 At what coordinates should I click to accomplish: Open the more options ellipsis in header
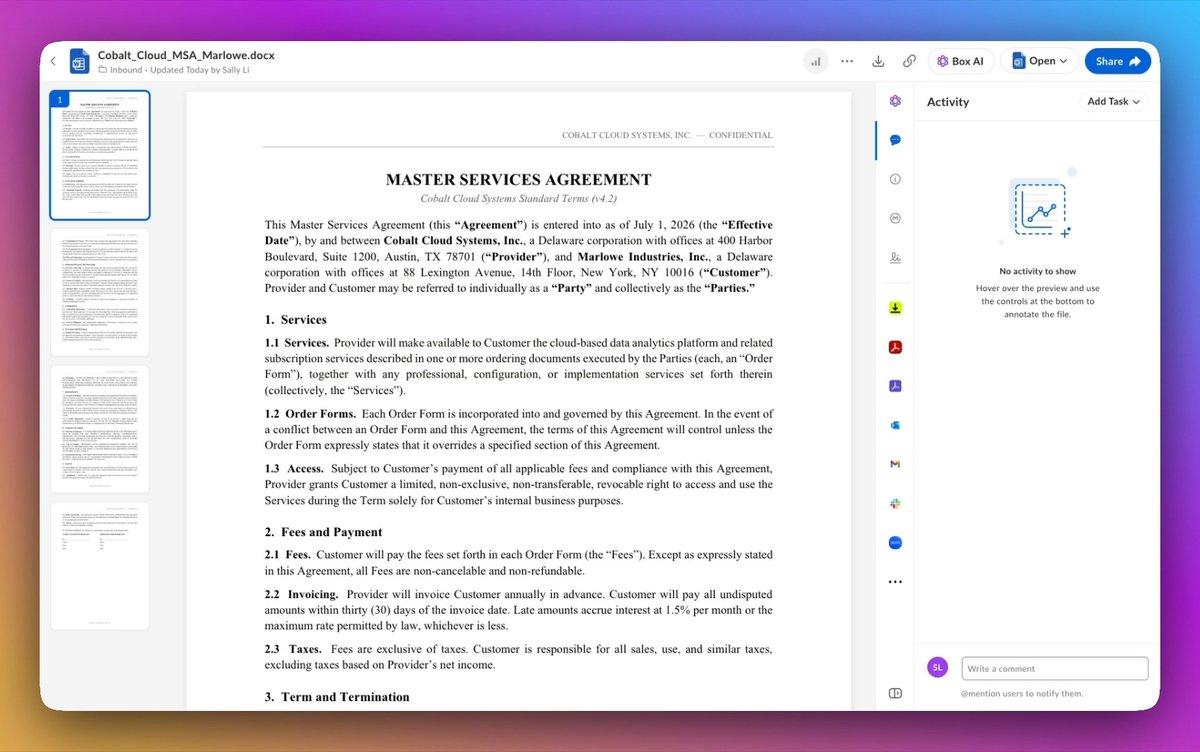pyautogui.click(x=847, y=61)
